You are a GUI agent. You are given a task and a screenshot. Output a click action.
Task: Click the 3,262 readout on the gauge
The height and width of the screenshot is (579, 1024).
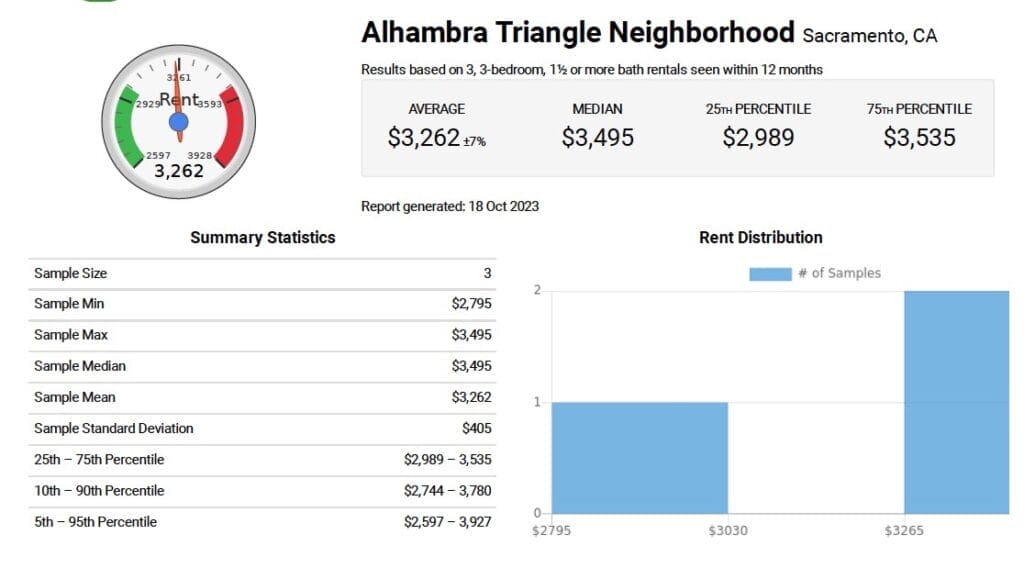click(179, 171)
